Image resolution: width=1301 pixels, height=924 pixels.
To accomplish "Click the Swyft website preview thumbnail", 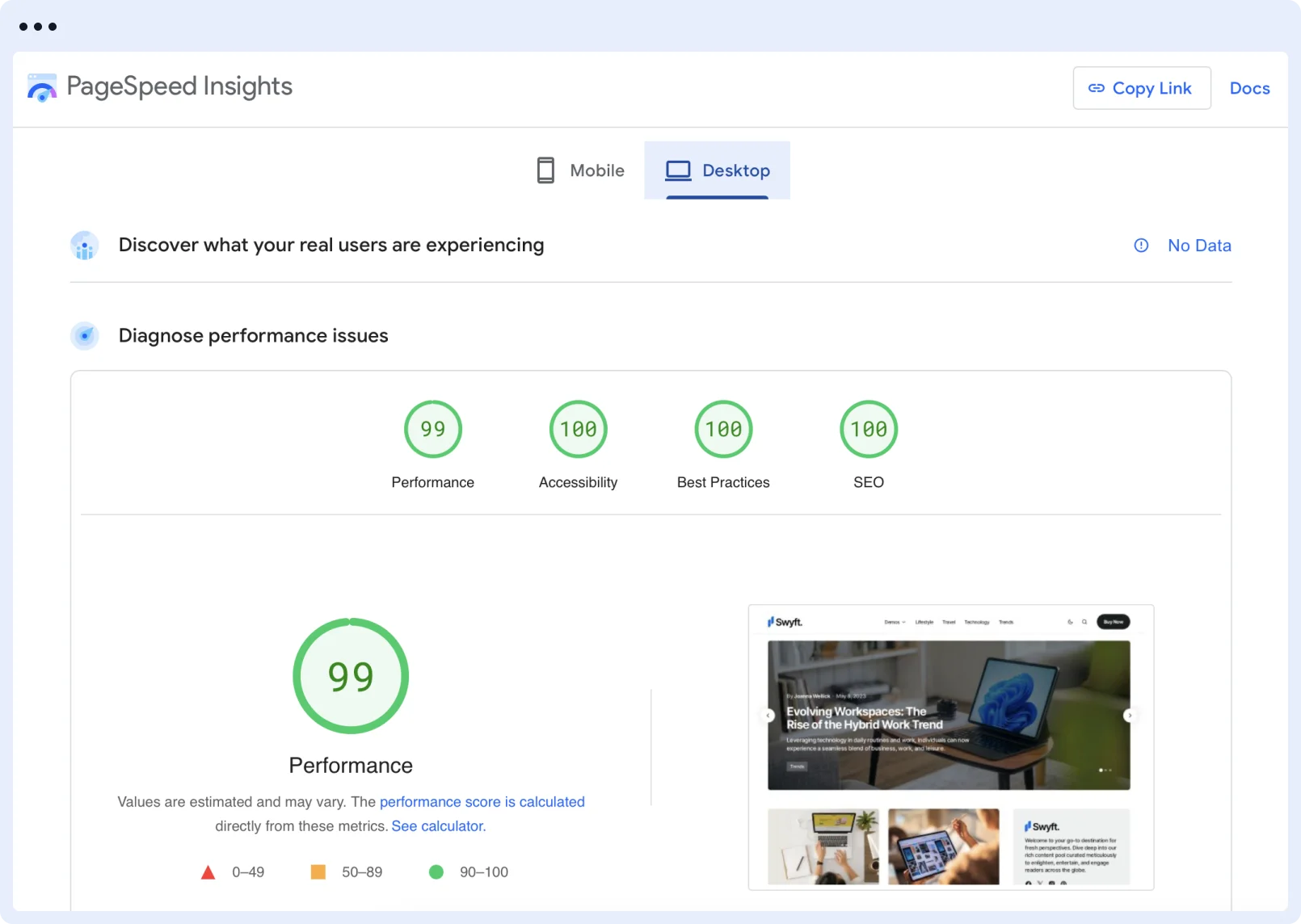I will 950,743.
